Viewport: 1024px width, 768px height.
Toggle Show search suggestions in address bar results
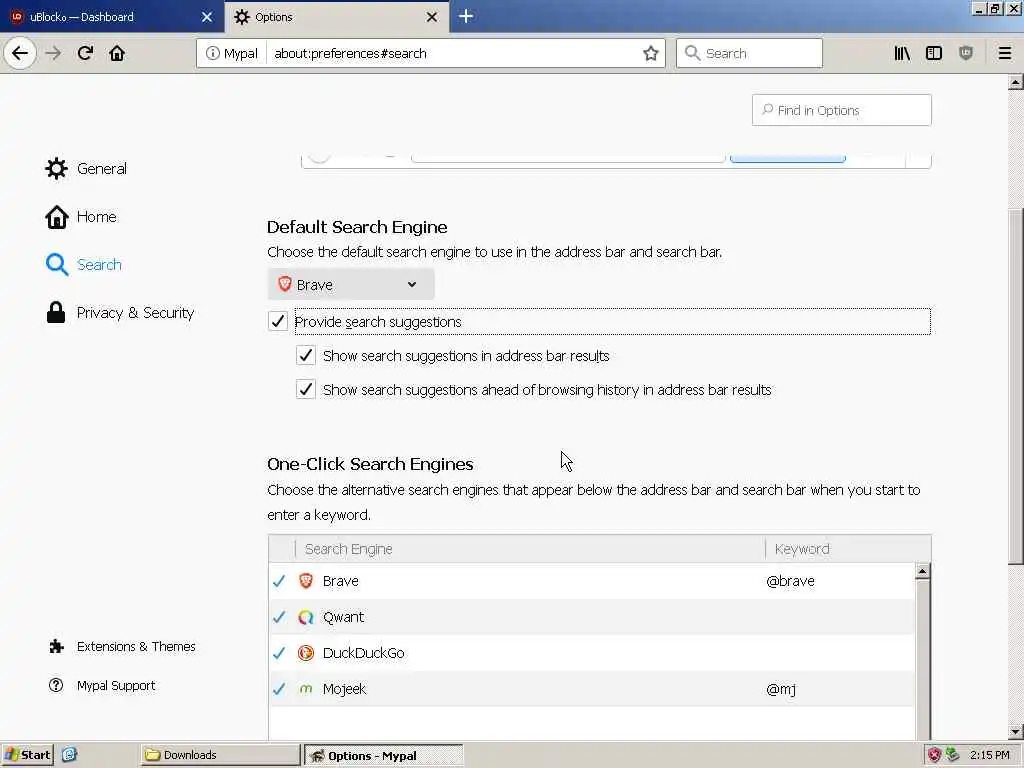coord(306,355)
